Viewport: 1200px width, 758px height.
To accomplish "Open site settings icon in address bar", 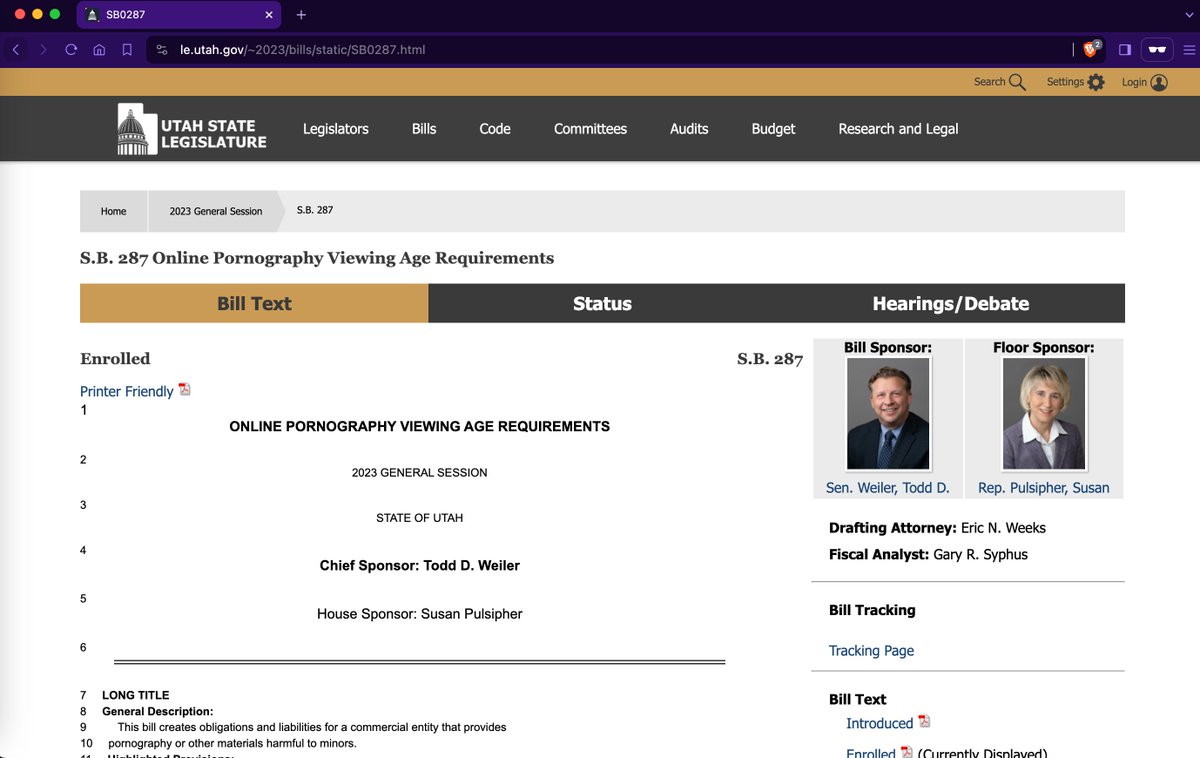I will 162,49.
